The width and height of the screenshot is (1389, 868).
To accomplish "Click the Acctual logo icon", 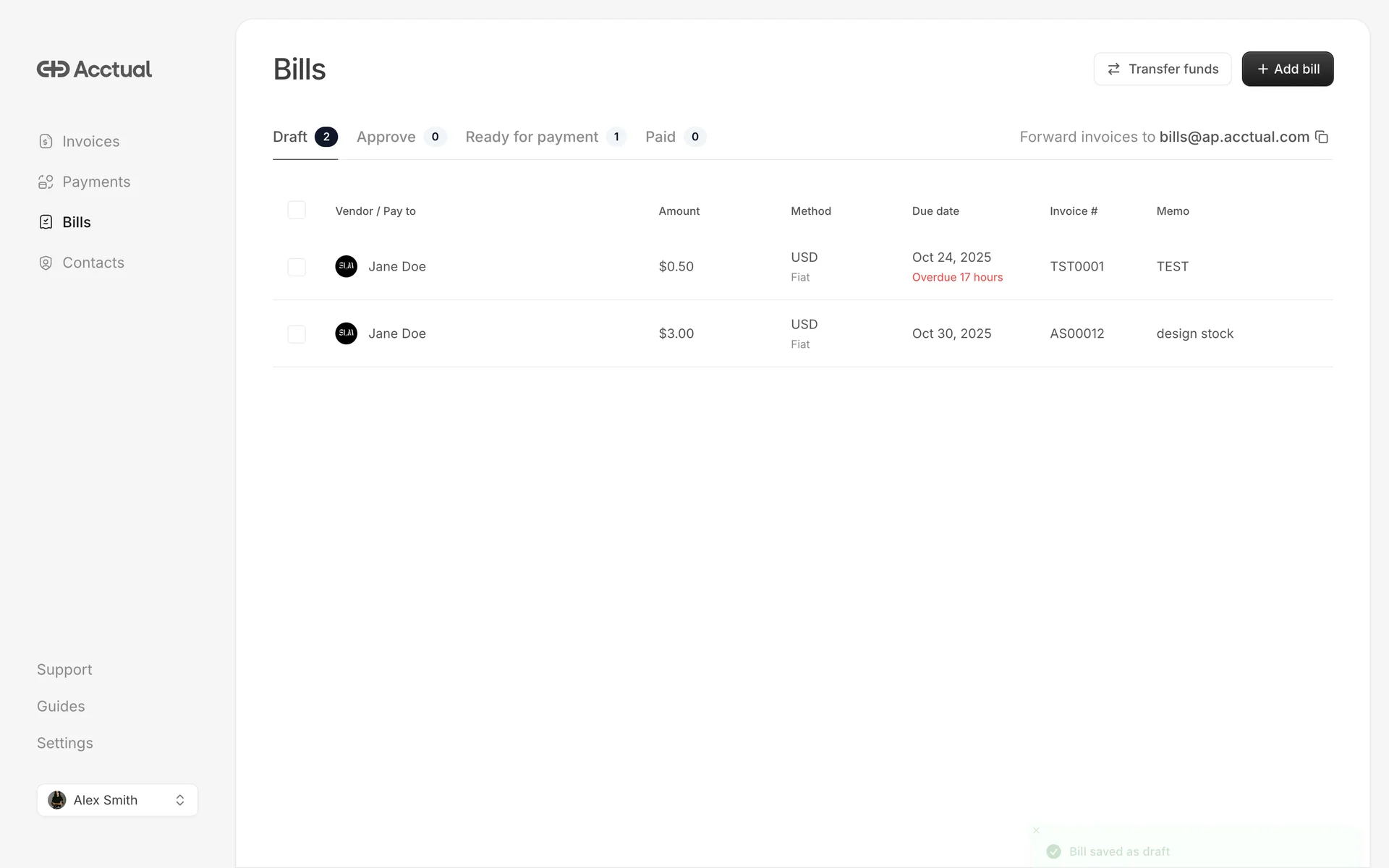I will click(x=54, y=69).
